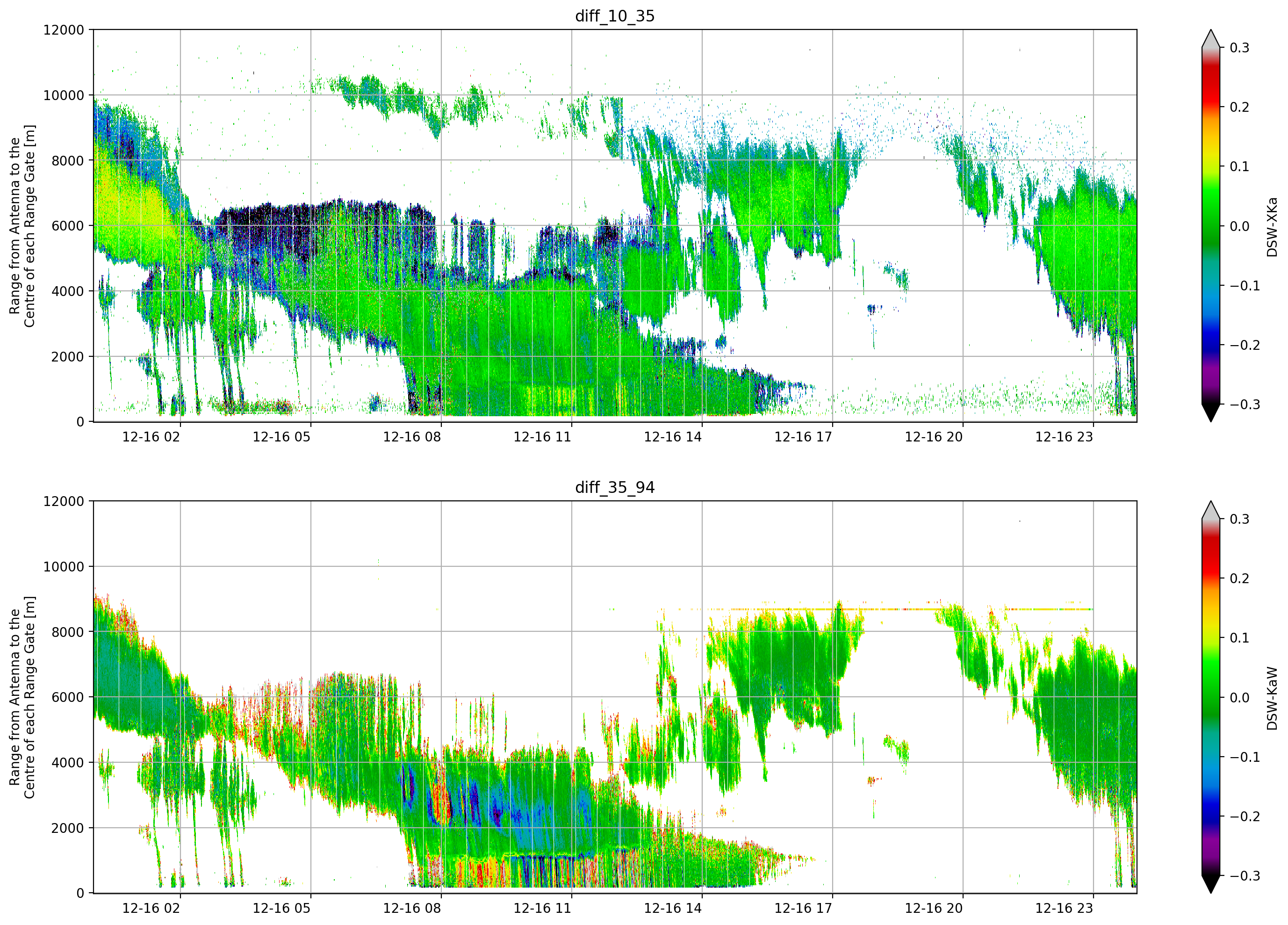Image resolution: width=1288 pixels, height=925 pixels.
Task: Click the −0.1 tick on DSW-KaW colorbar
Action: [x=1245, y=757]
